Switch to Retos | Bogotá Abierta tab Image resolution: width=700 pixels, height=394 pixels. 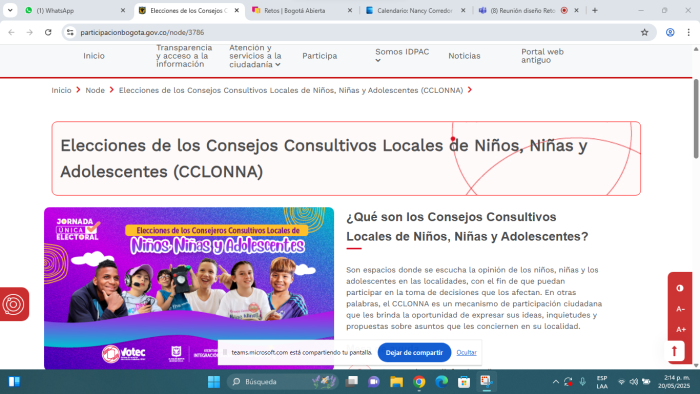pos(302,10)
